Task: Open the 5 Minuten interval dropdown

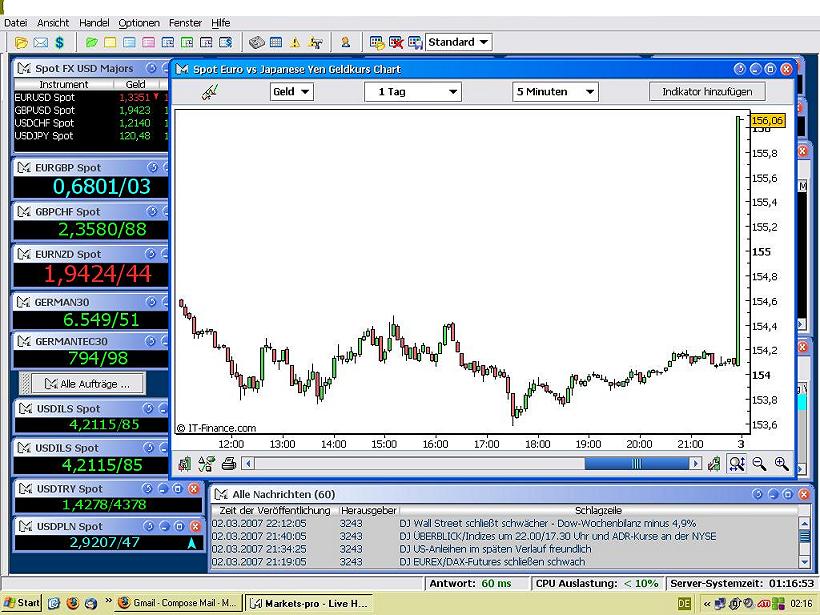Action: pos(555,92)
